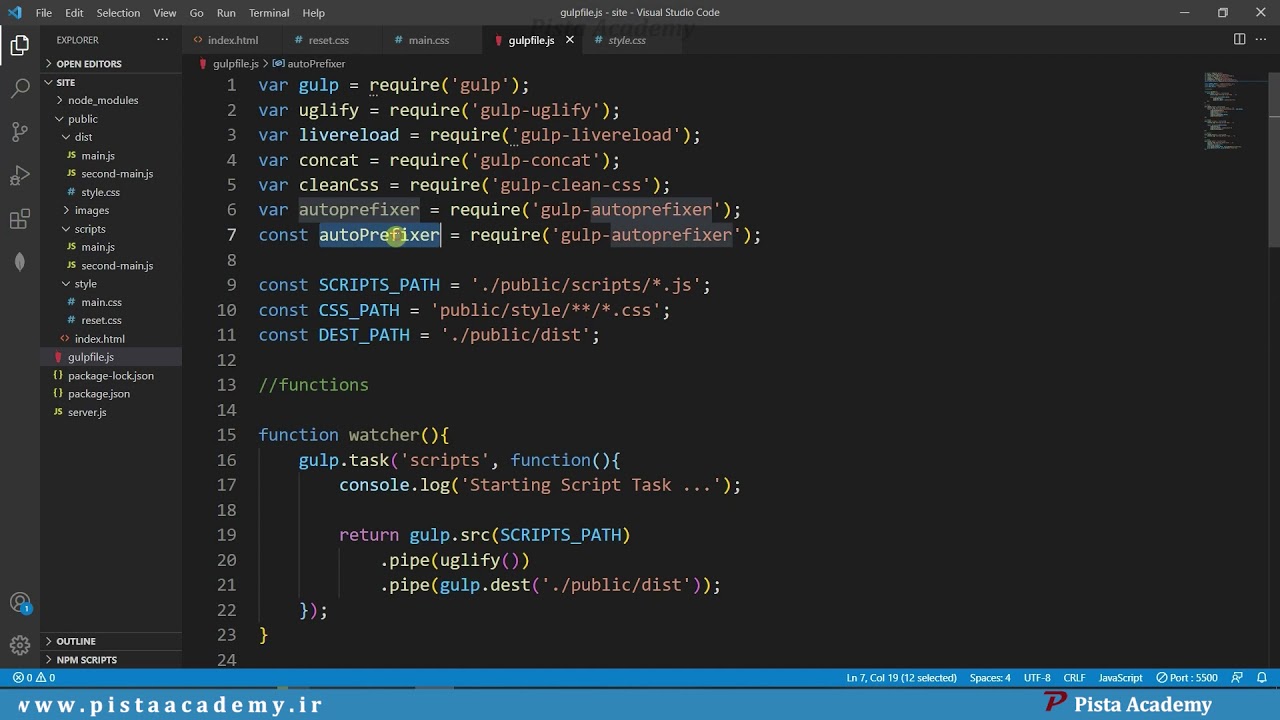Open the MongoDB leaf icon view
The image size is (1280, 720).
(x=20, y=262)
